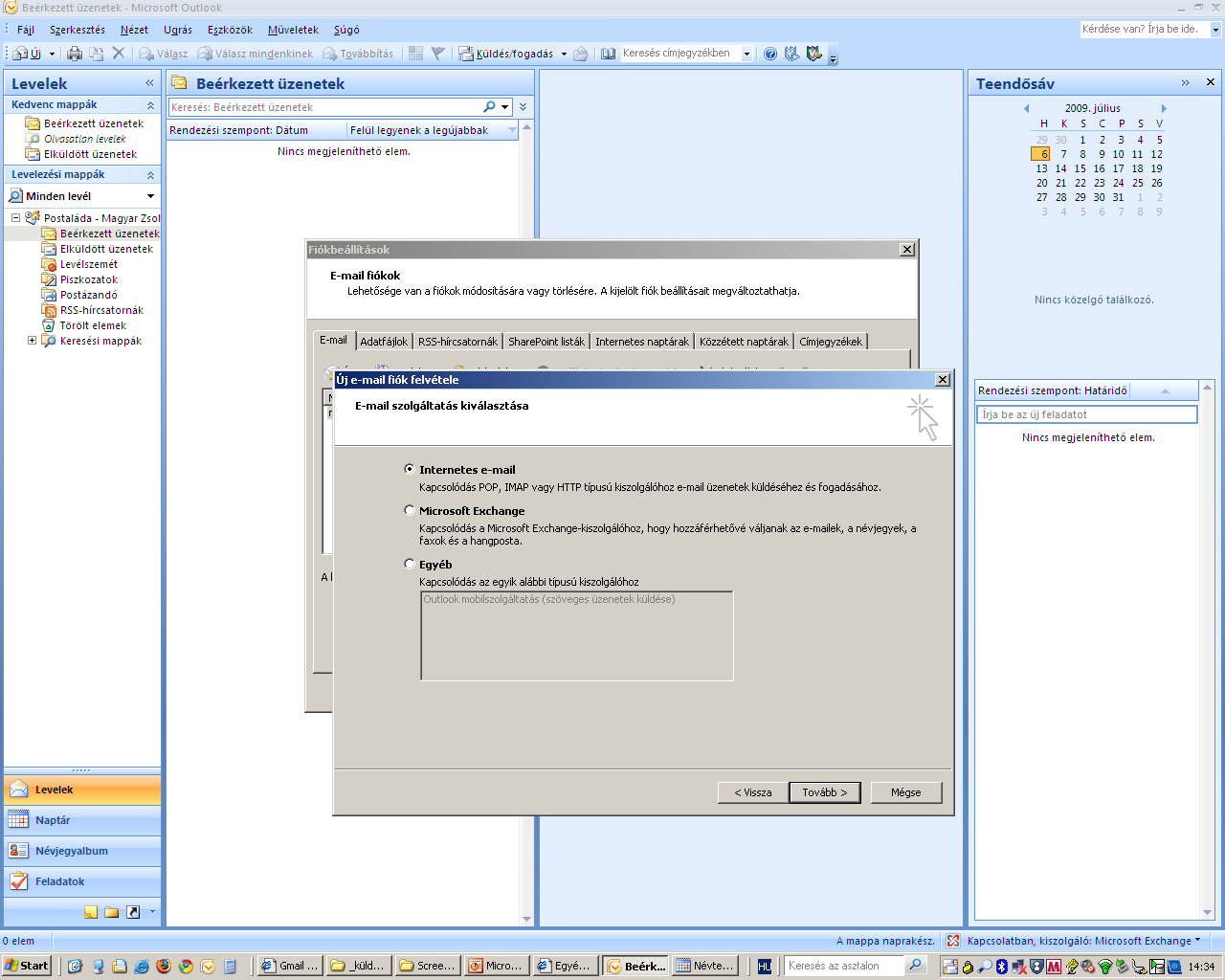
Task: Click the Follow-up flag toolbar icon
Action: click(x=437, y=54)
